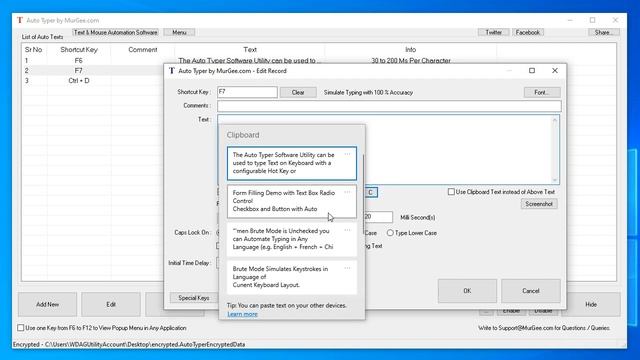The width and height of the screenshot is (640, 360).
Task: Click the Shortcut Key column header
Action: (79, 50)
